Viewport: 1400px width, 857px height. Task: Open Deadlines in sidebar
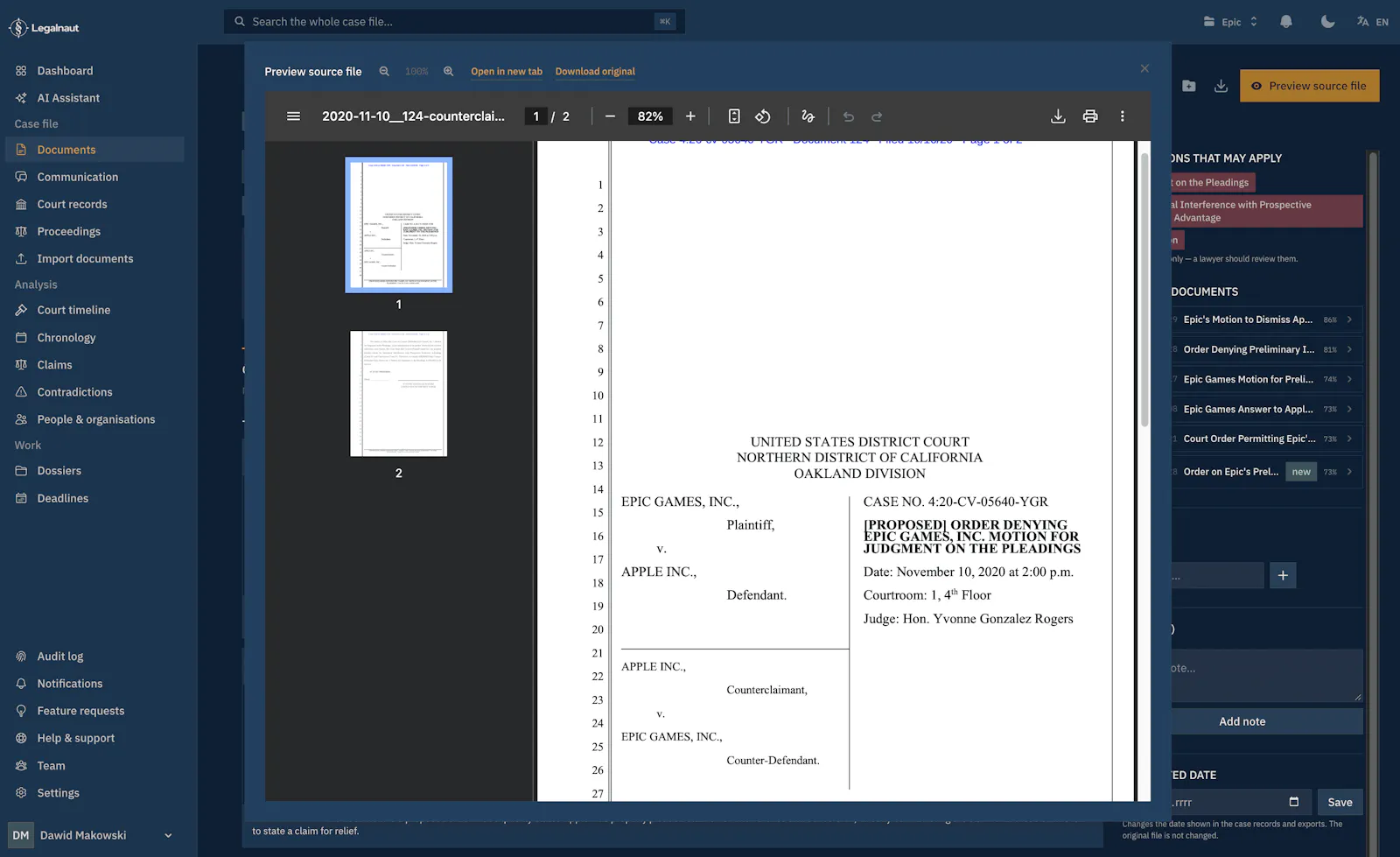[x=94, y=498]
